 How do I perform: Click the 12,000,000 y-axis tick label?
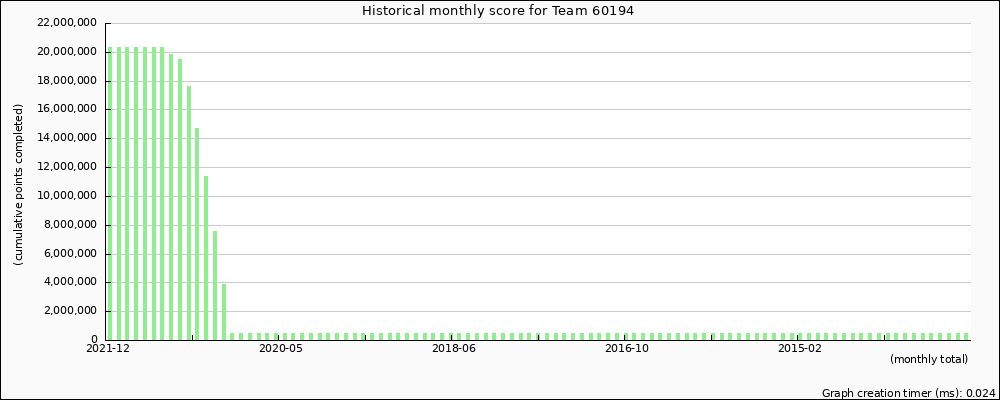pos(64,167)
